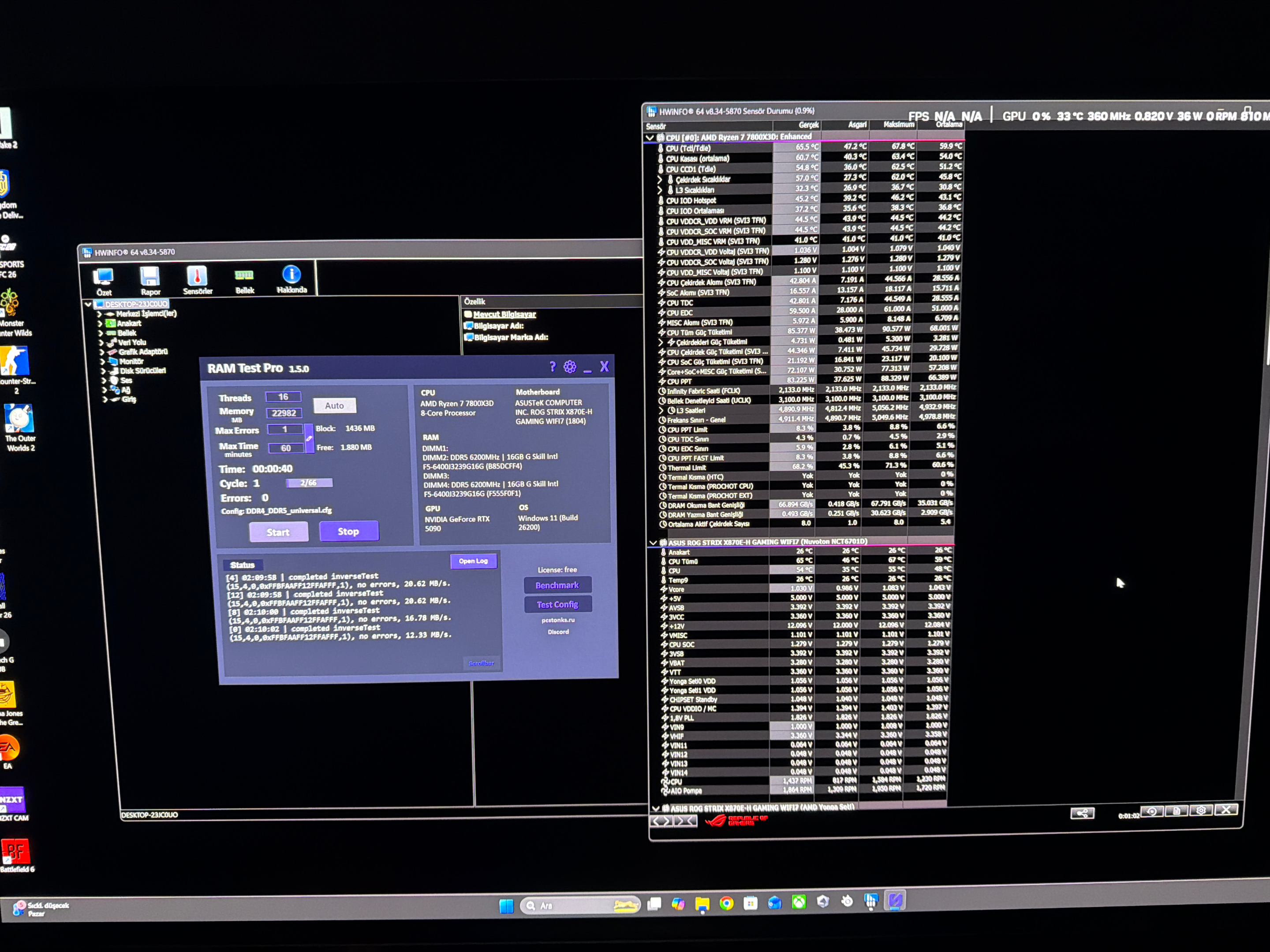Reset sensor timer with the clock icon
Image resolution: width=1270 pixels, height=952 pixels.
click(x=1152, y=811)
